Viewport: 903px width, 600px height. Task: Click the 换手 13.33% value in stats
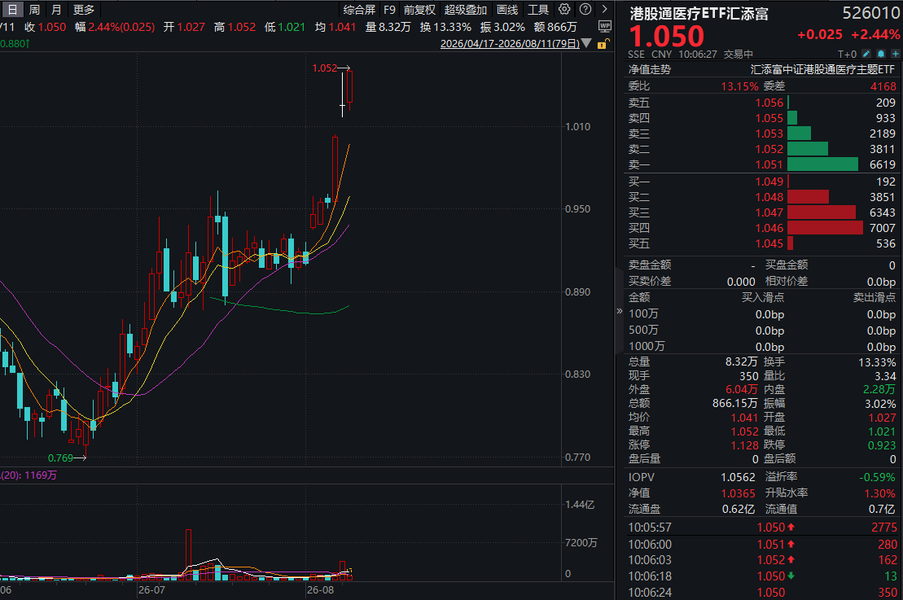tap(877, 362)
